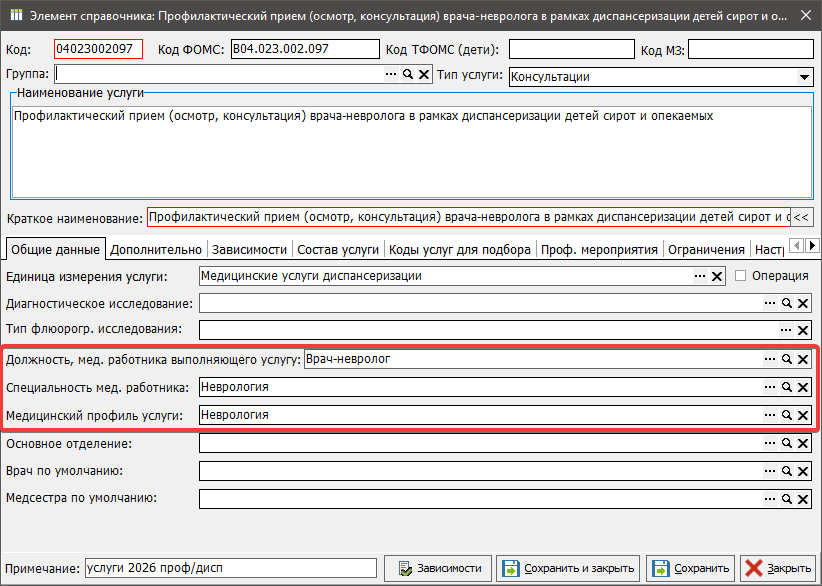Browse Диагностическое исследование options
This screenshot has width=822, height=586.
[770, 303]
